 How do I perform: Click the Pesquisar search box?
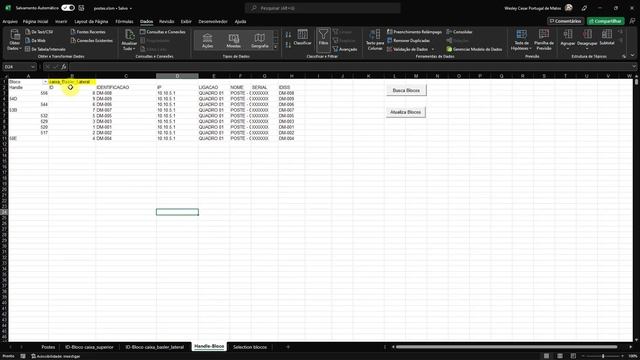pyautogui.click(x=322, y=8)
